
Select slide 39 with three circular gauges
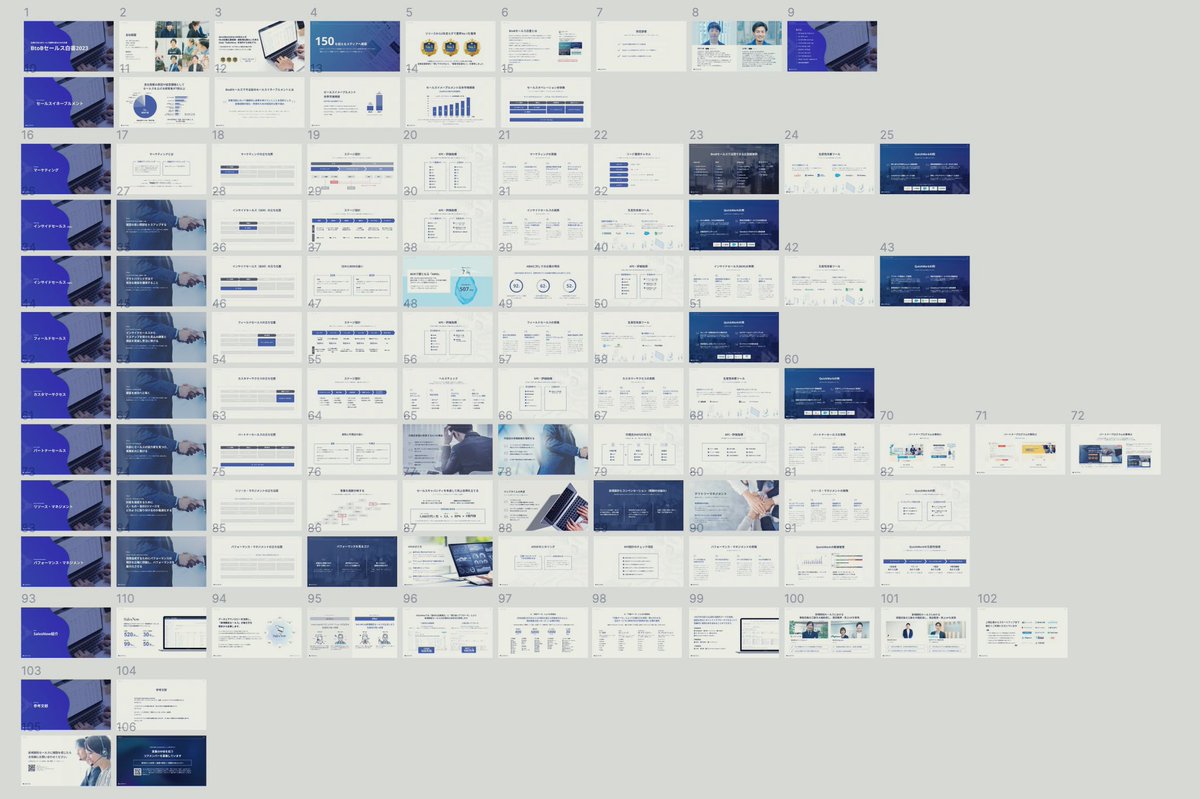click(x=545, y=281)
